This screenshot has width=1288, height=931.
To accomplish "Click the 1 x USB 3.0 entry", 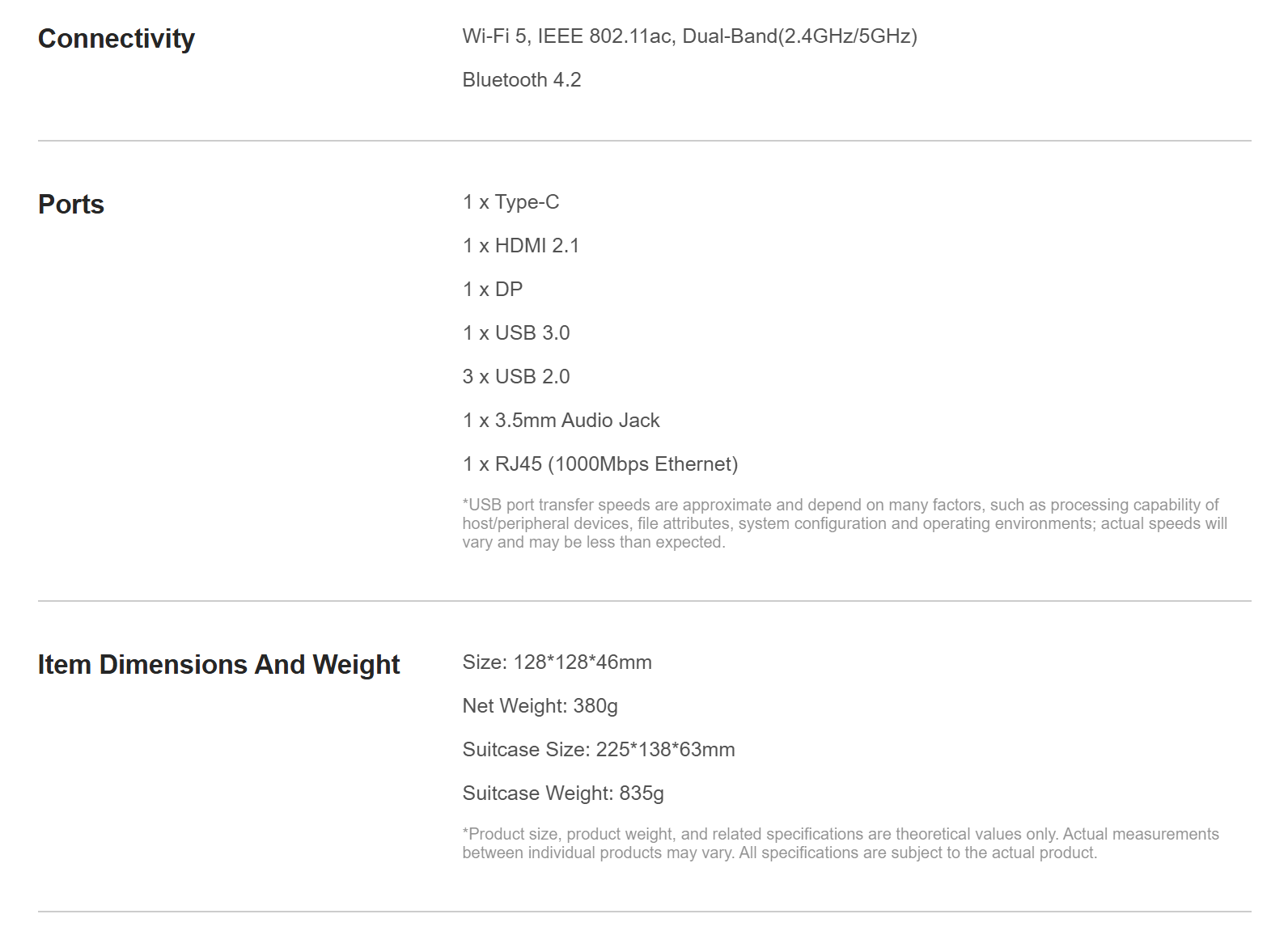I will point(516,333).
